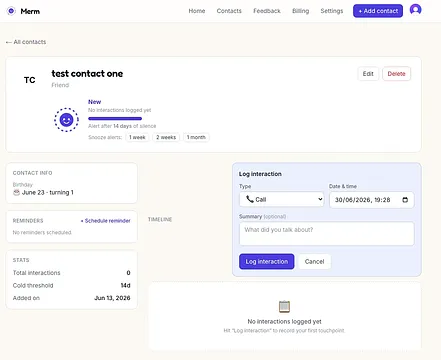
Task: Click the Add contact button
Action: [378, 11]
